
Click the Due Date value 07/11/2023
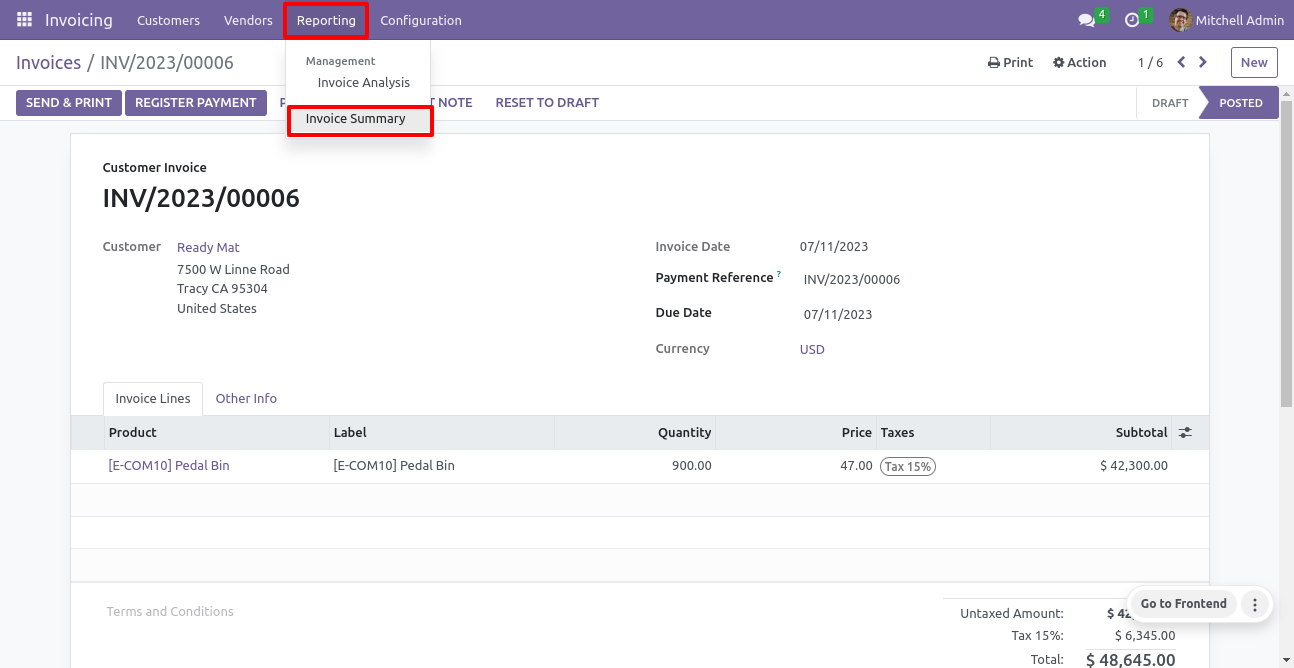pos(838,315)
